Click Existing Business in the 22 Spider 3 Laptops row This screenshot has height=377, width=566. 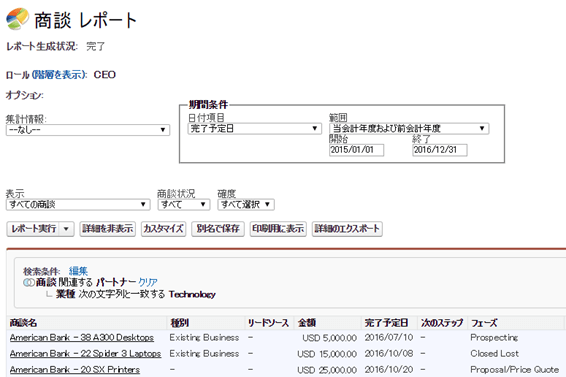[x=204, y=354]
